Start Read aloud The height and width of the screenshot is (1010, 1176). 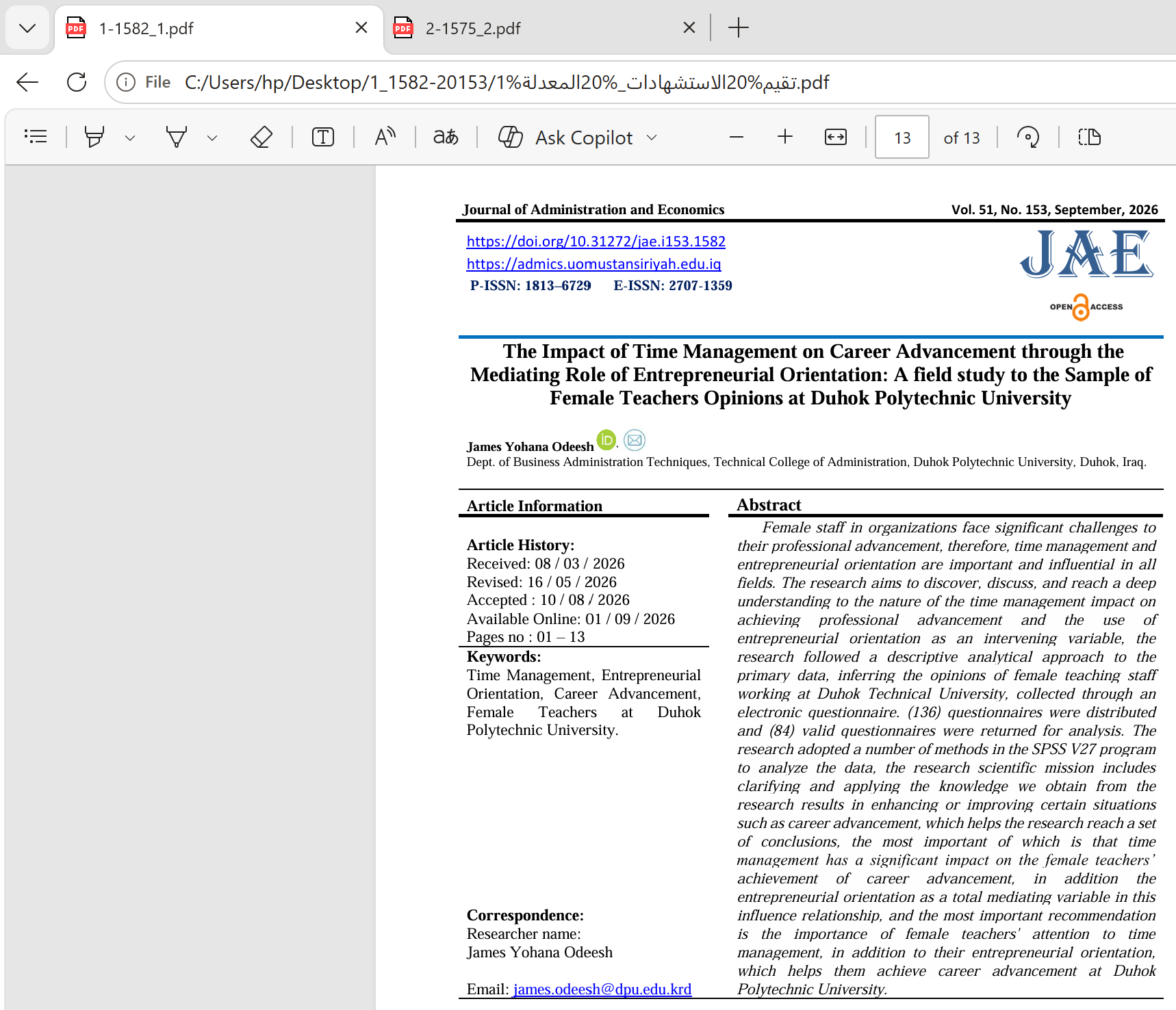[x=385, y=137]
